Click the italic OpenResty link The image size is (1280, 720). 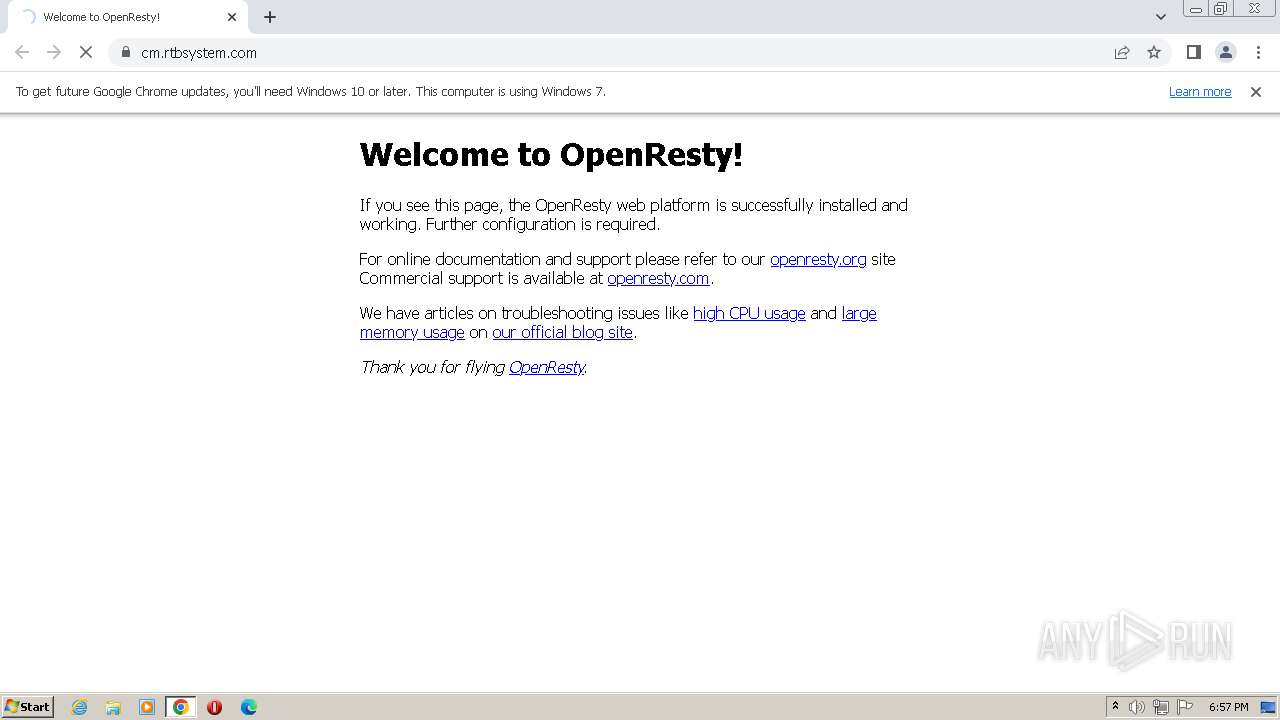click(x=547, y=367)
